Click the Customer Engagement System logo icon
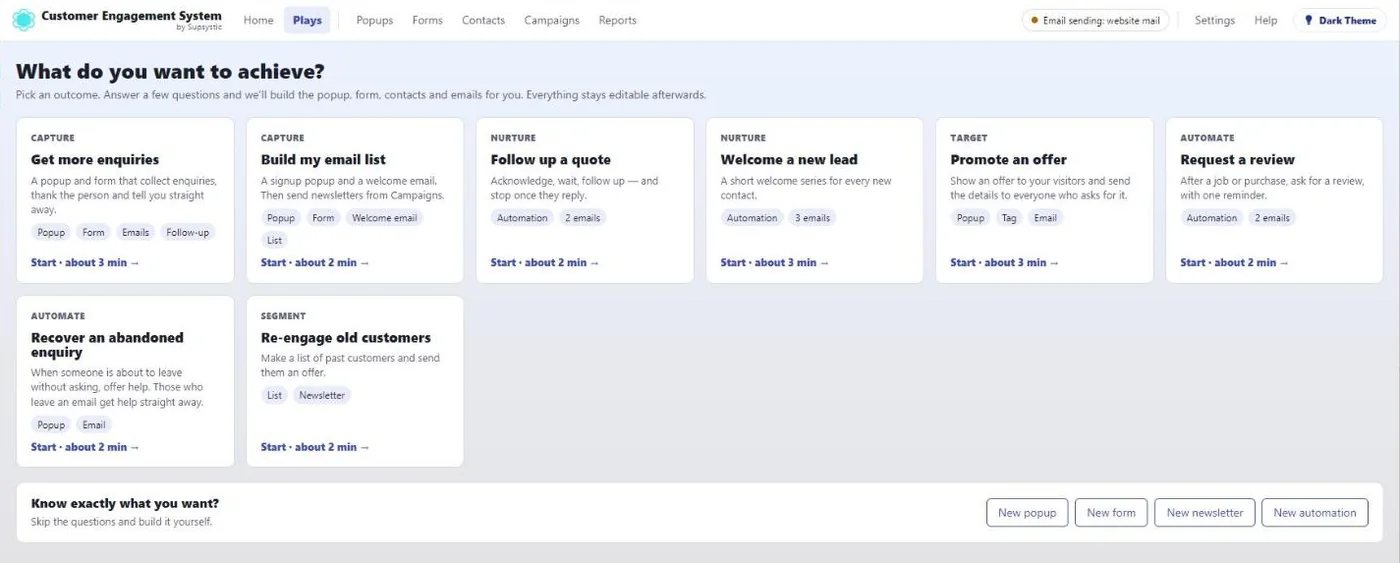Screen dimensions: 1400x563 point(23,20)
